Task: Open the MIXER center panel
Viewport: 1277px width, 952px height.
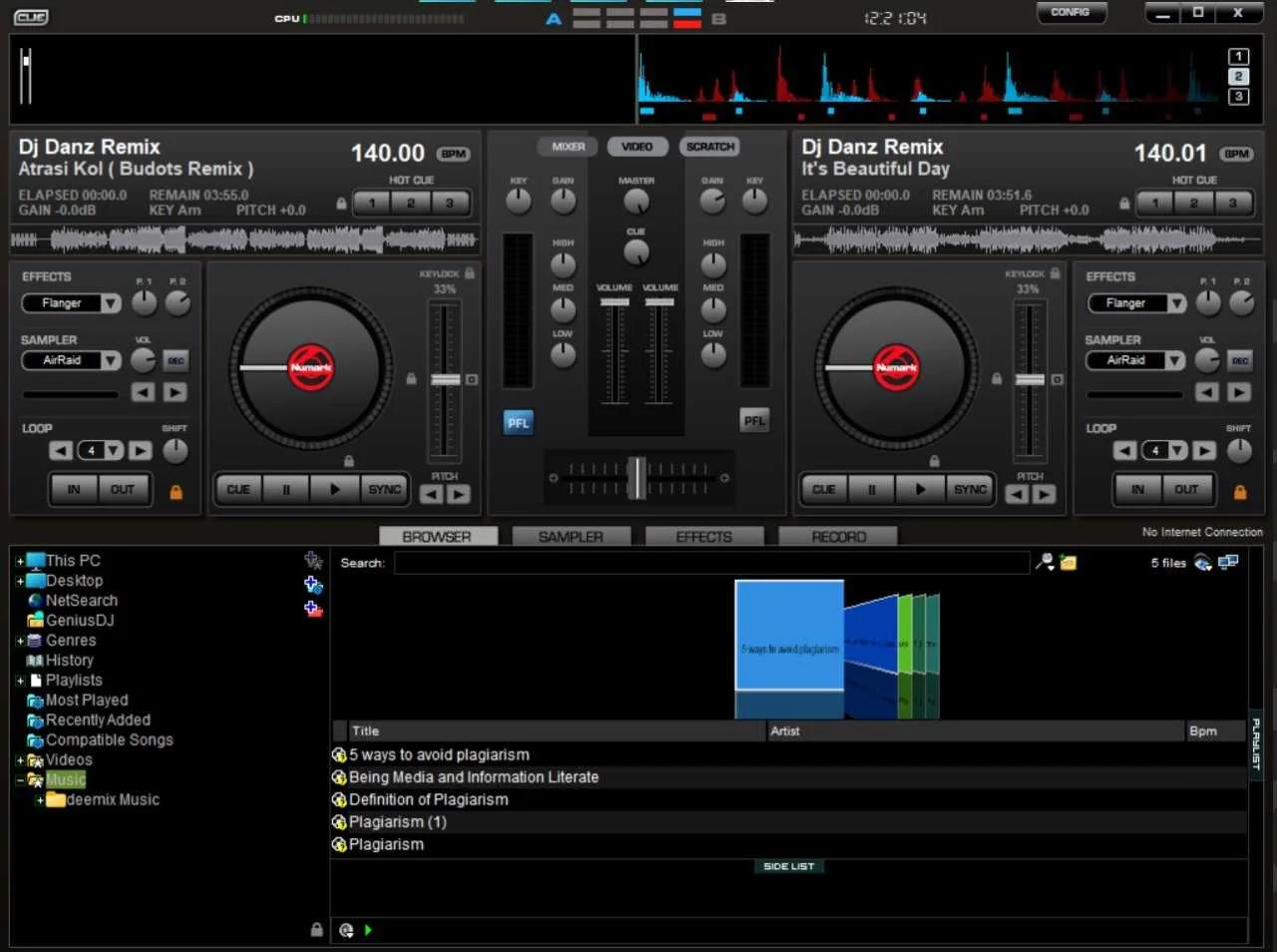Action: click(x=569, y=147)
